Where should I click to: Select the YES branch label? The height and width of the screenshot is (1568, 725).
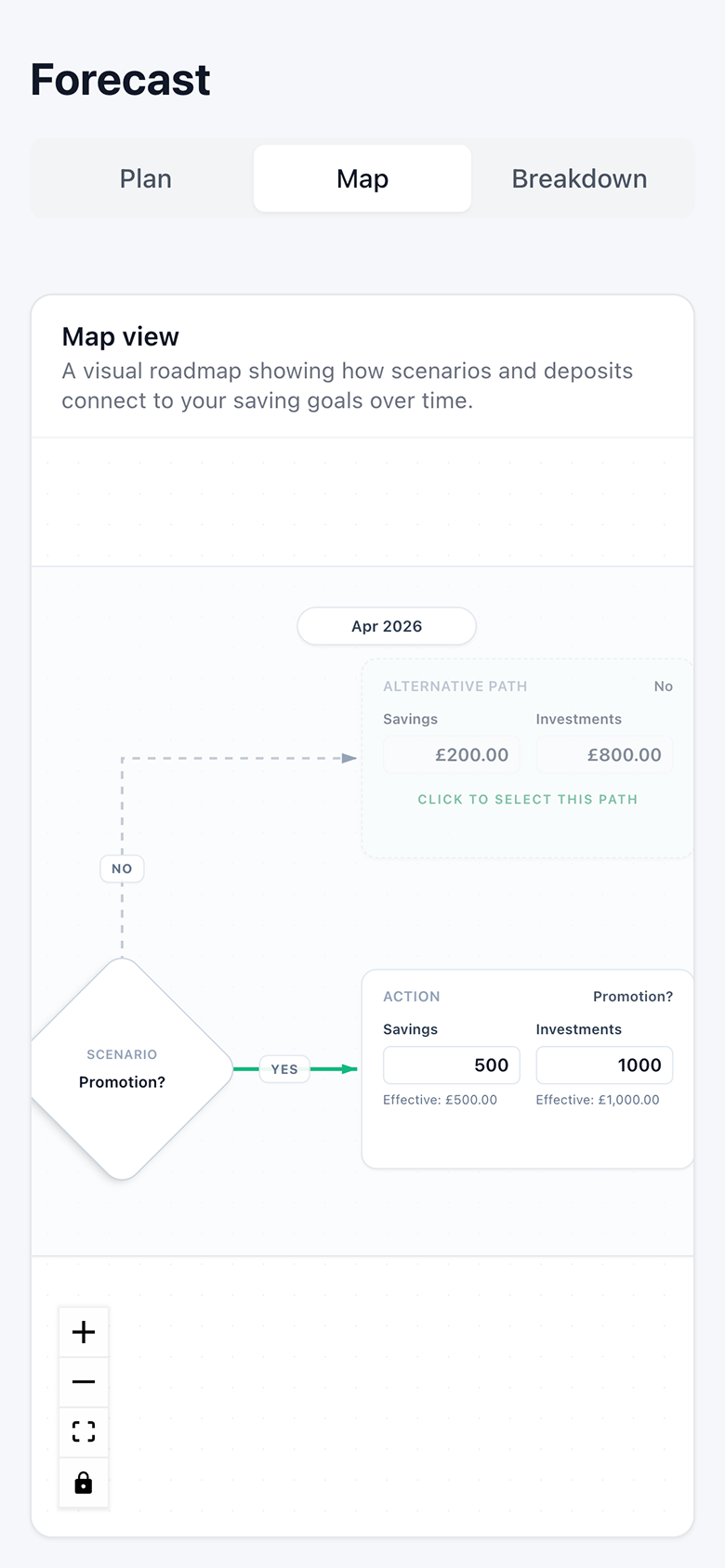coord(283,1069)
